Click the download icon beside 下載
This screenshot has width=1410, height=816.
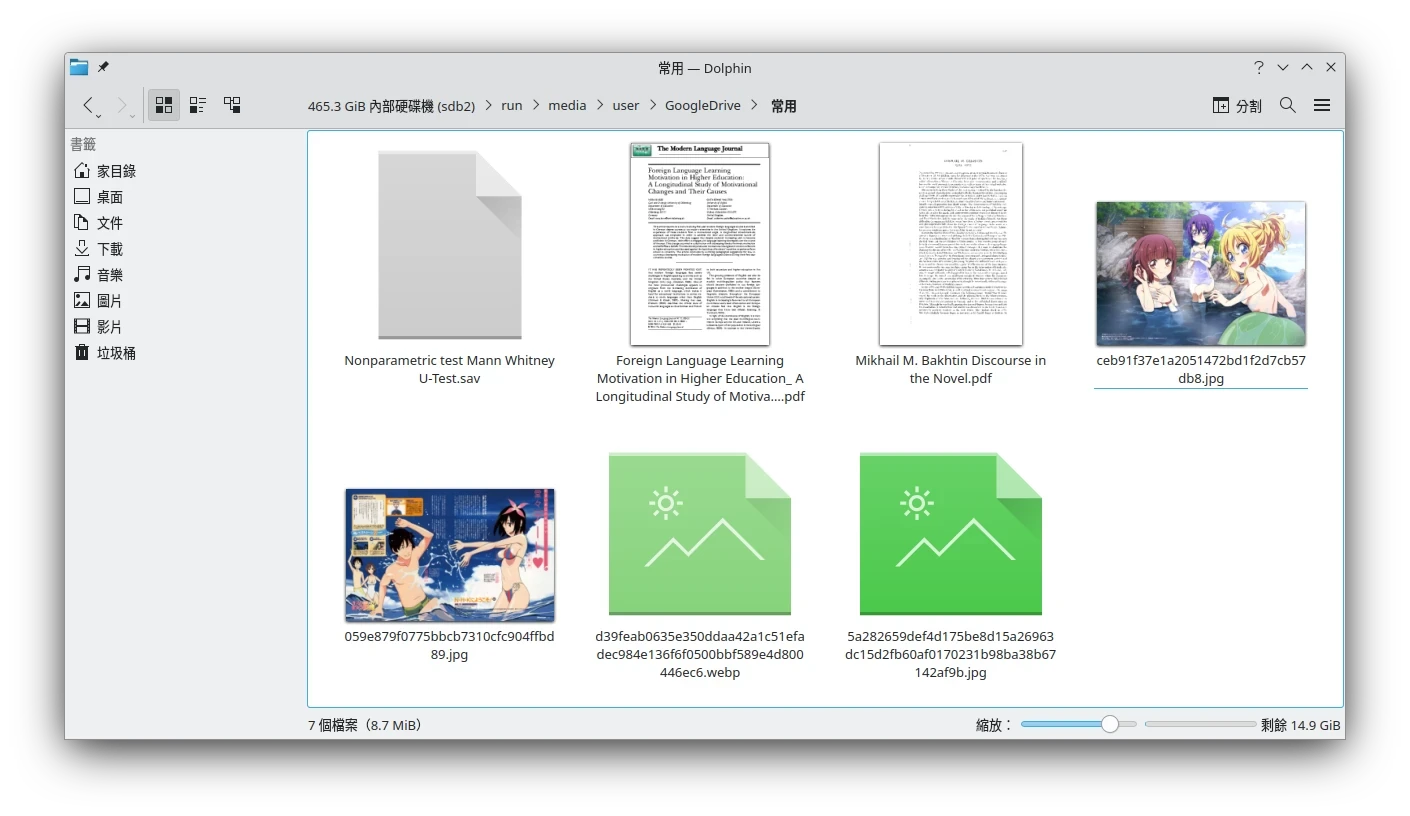(x=82, y=249)
